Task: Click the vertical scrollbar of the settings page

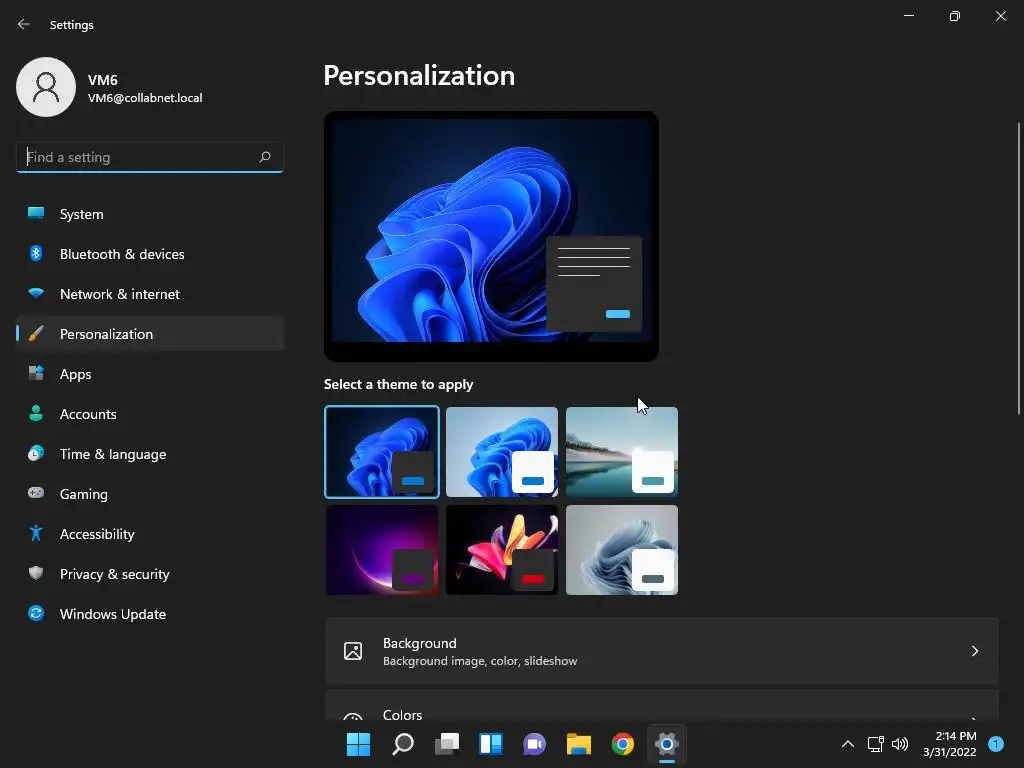Action: (x=1019, y=268)
